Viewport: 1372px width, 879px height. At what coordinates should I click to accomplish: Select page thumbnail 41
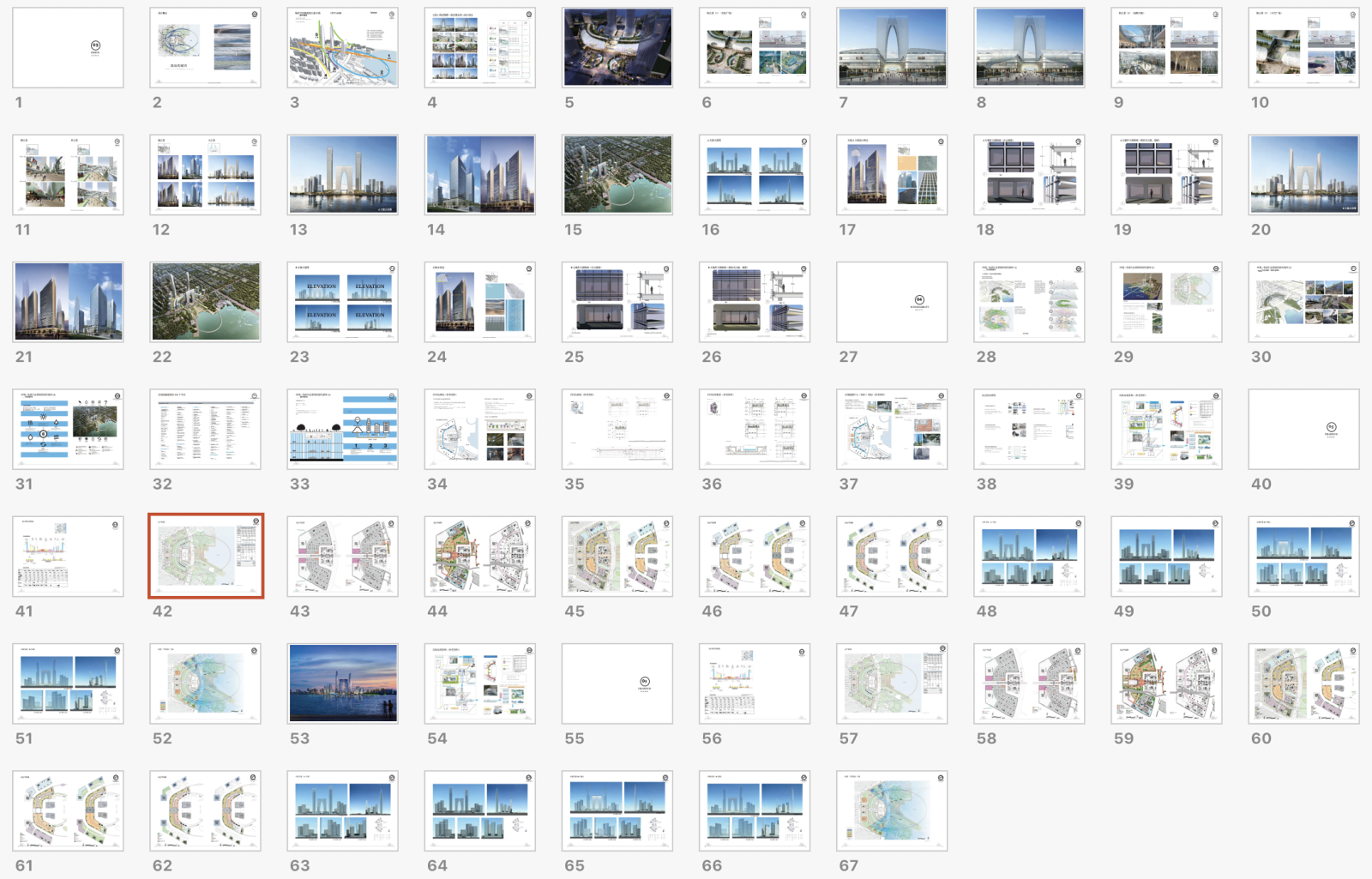click(69, 557)
